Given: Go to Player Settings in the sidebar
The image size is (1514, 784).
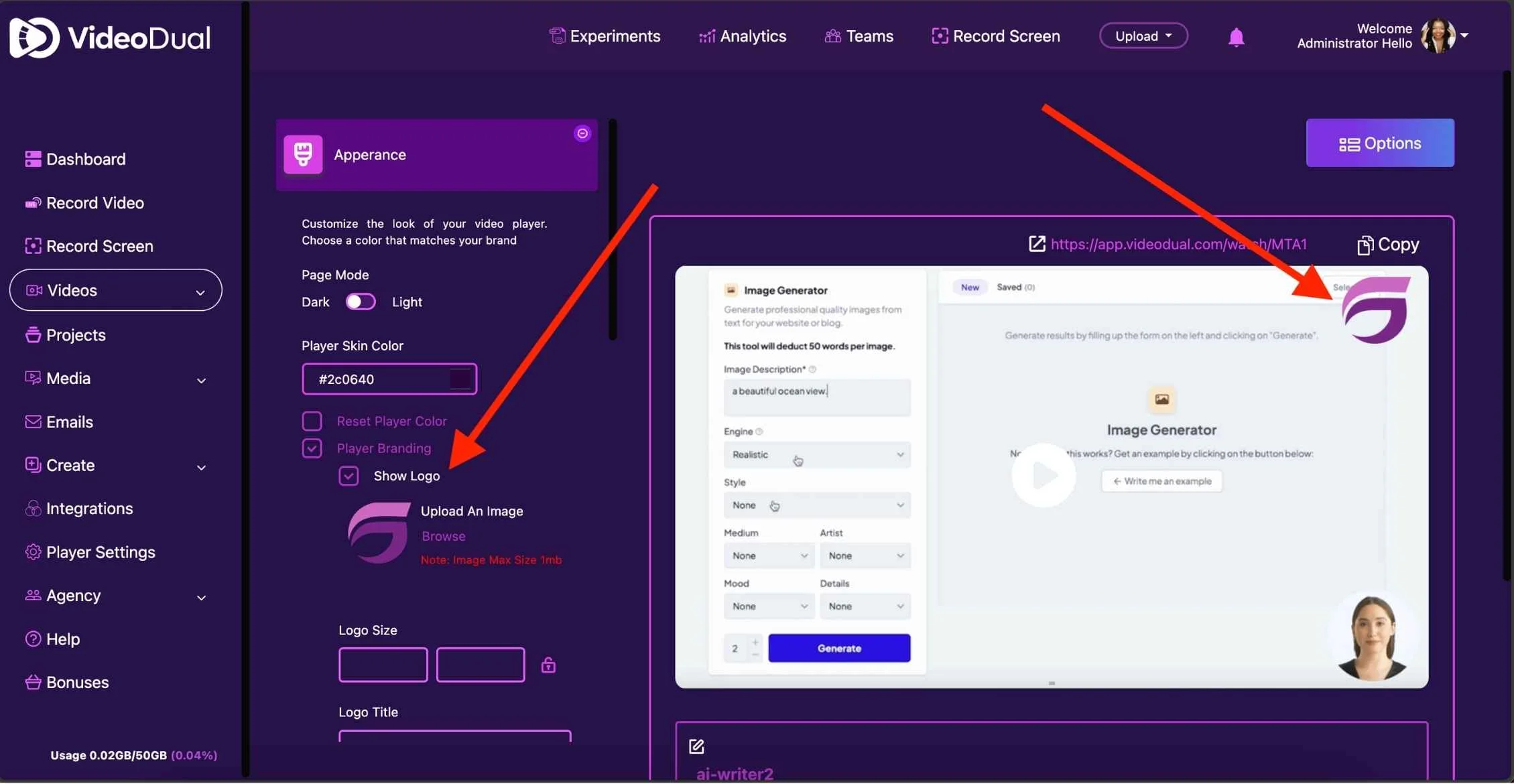Looking at the screenshot, I should pos(101,552).
